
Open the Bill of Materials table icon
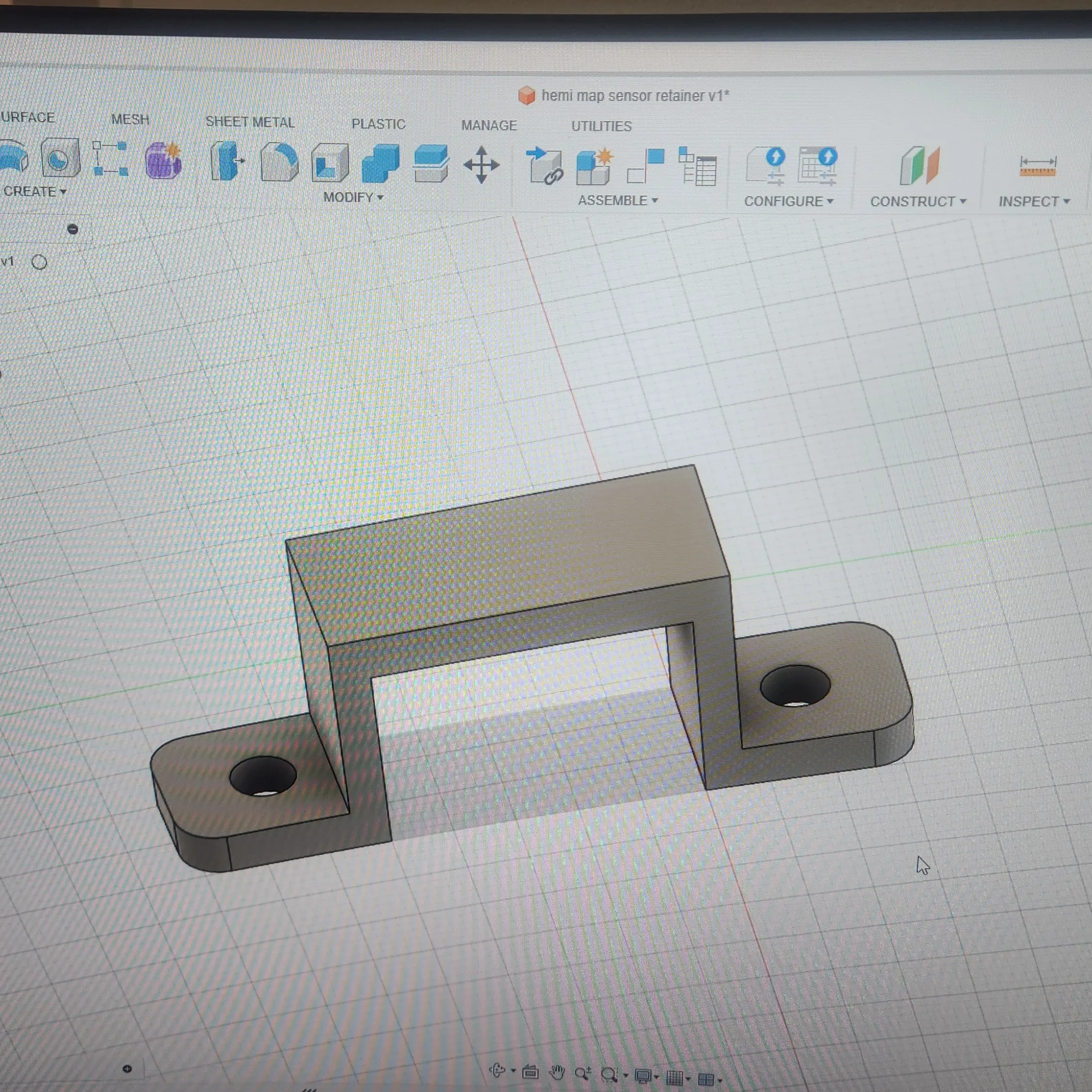click(x=697, y=166)
